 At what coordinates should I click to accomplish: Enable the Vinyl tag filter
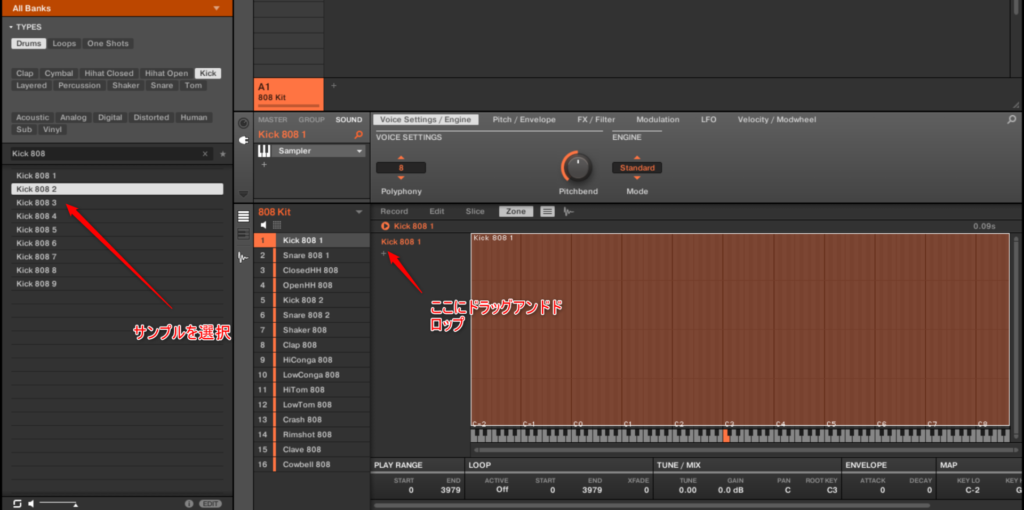click(52, 130)
